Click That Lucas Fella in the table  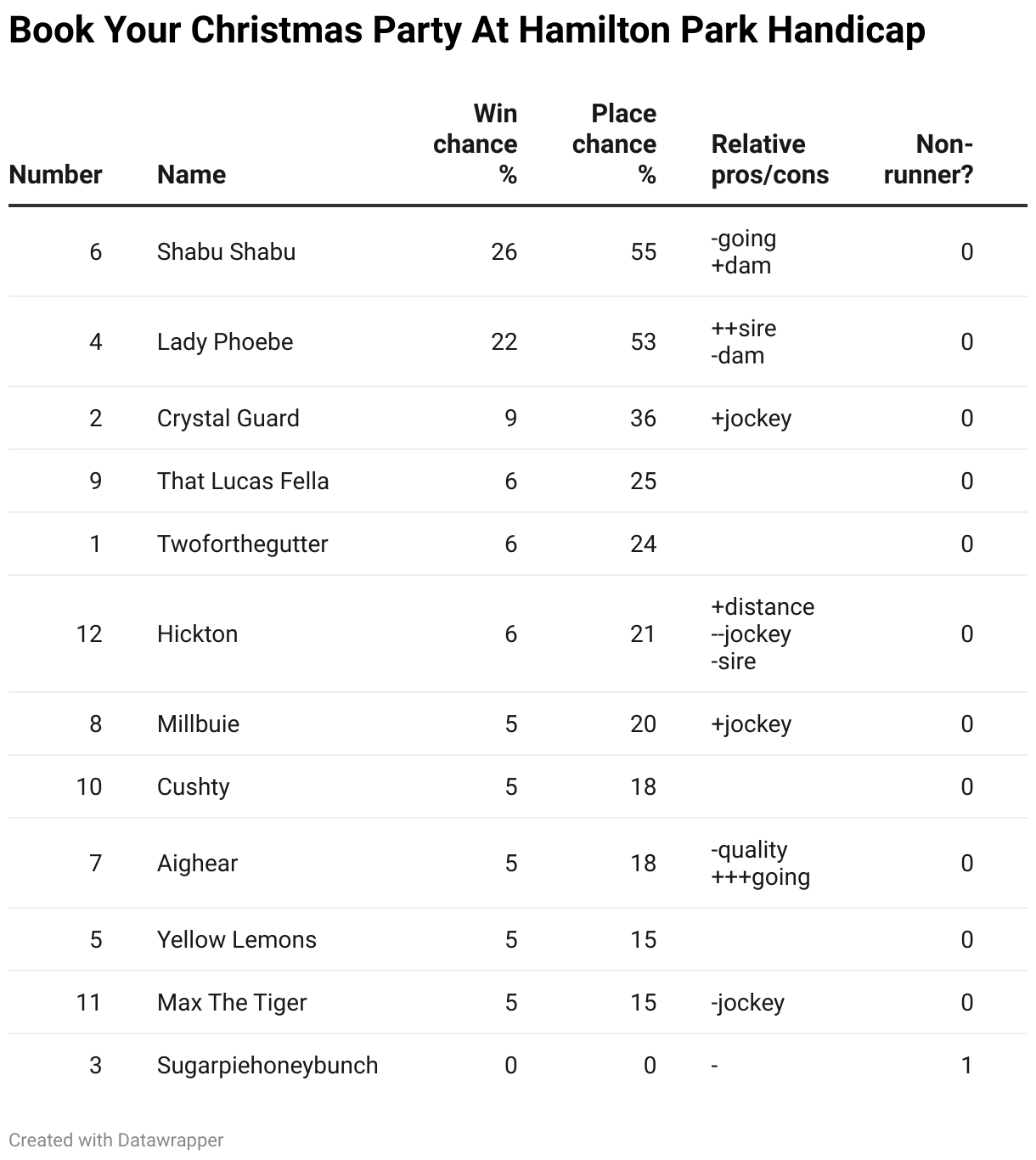tap(243, 481)
